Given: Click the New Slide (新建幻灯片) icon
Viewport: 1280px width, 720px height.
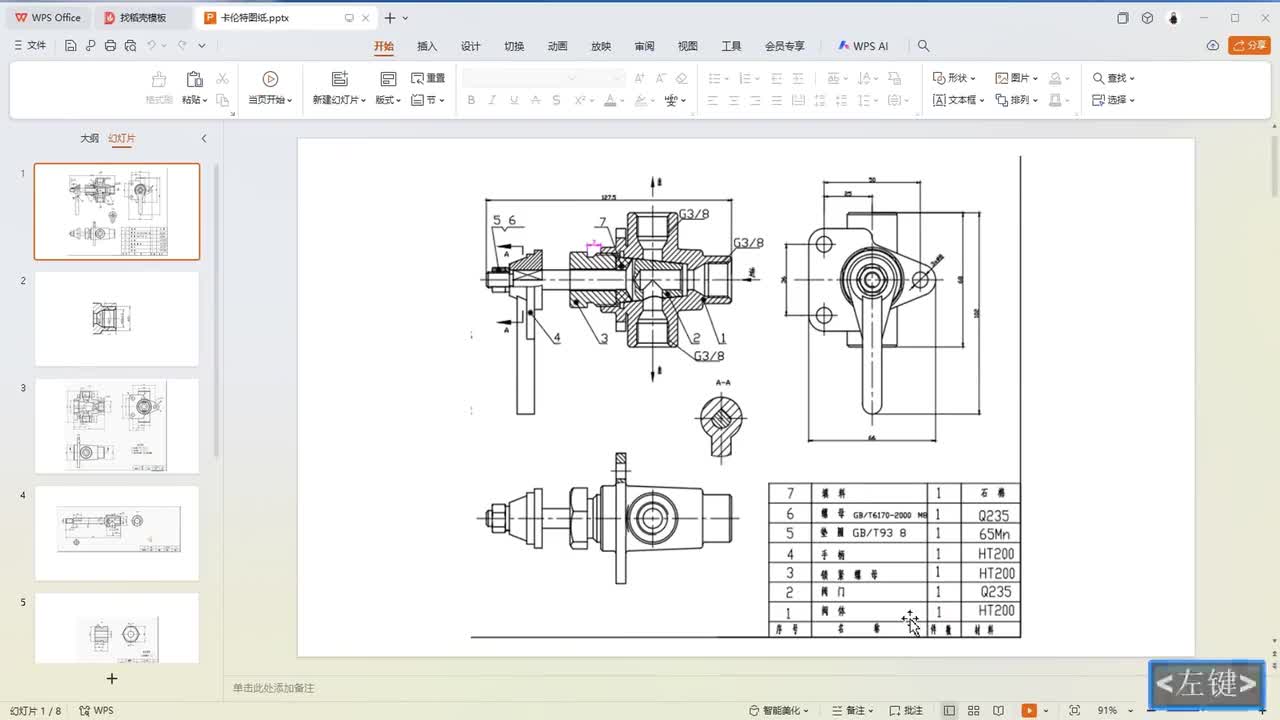Looking at the screenshot, I should click(x=339, y=79).
